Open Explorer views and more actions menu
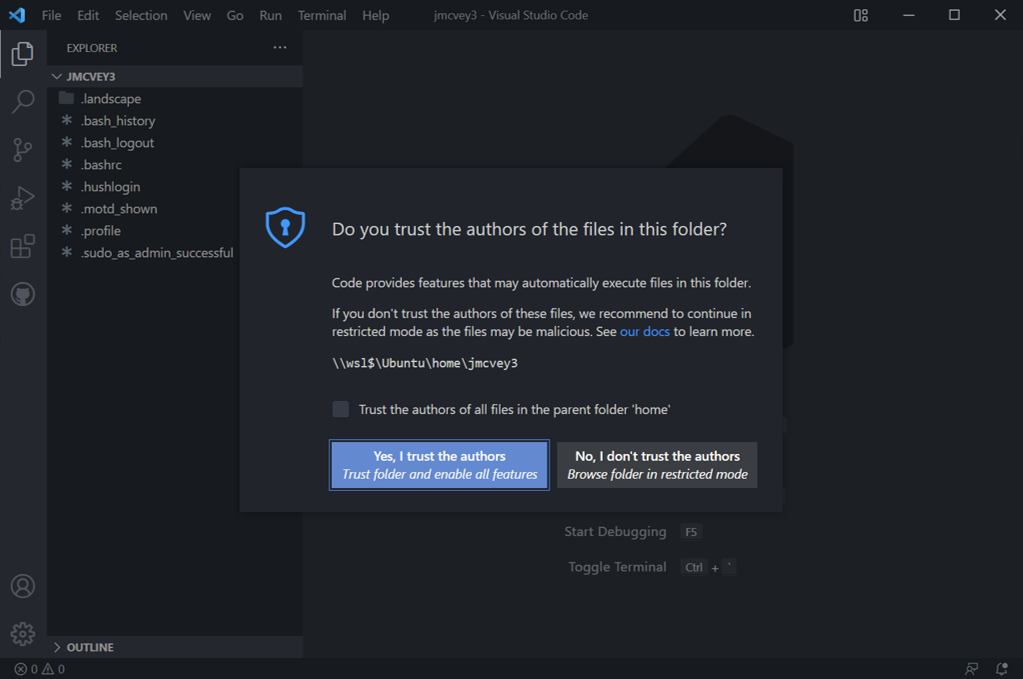 (280, 48)
